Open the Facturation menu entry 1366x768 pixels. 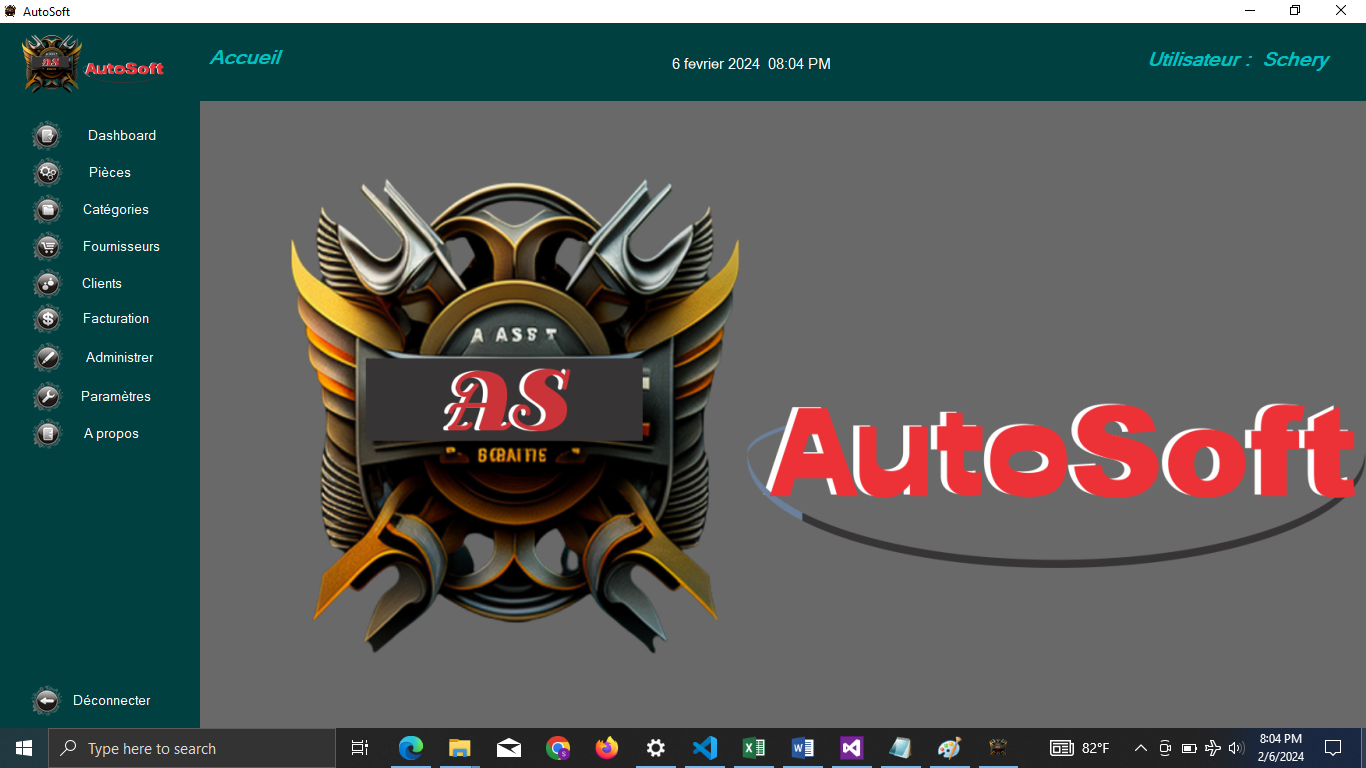(x=116, y=318)
